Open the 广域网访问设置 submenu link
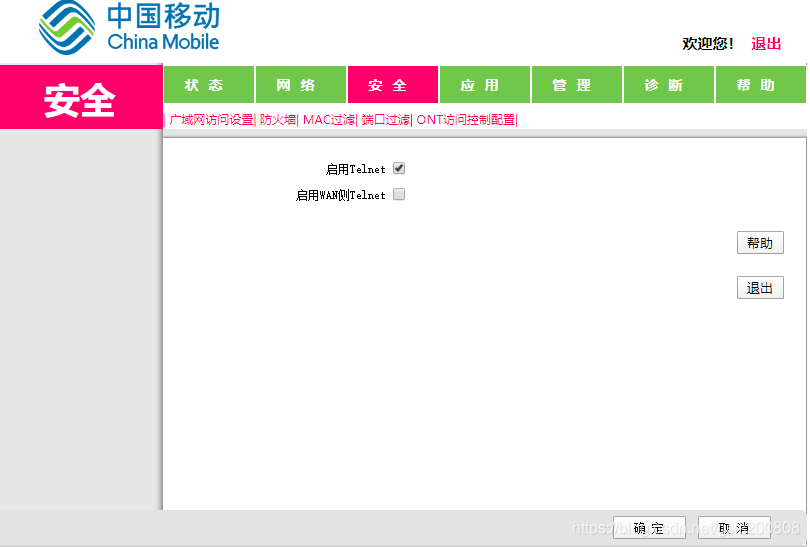Screen dimensions: 810x547 211,120
